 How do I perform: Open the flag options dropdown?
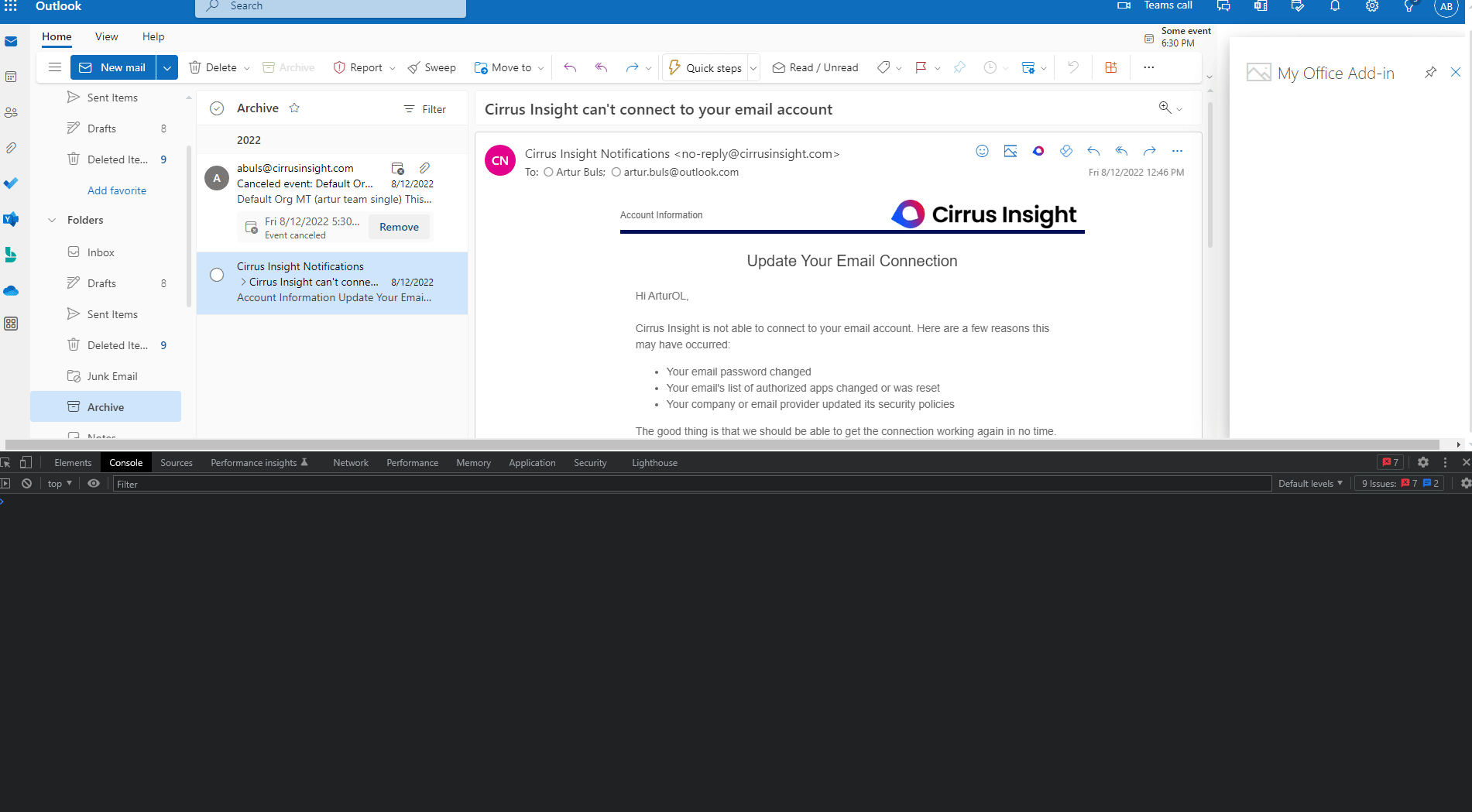pos(938,68)
